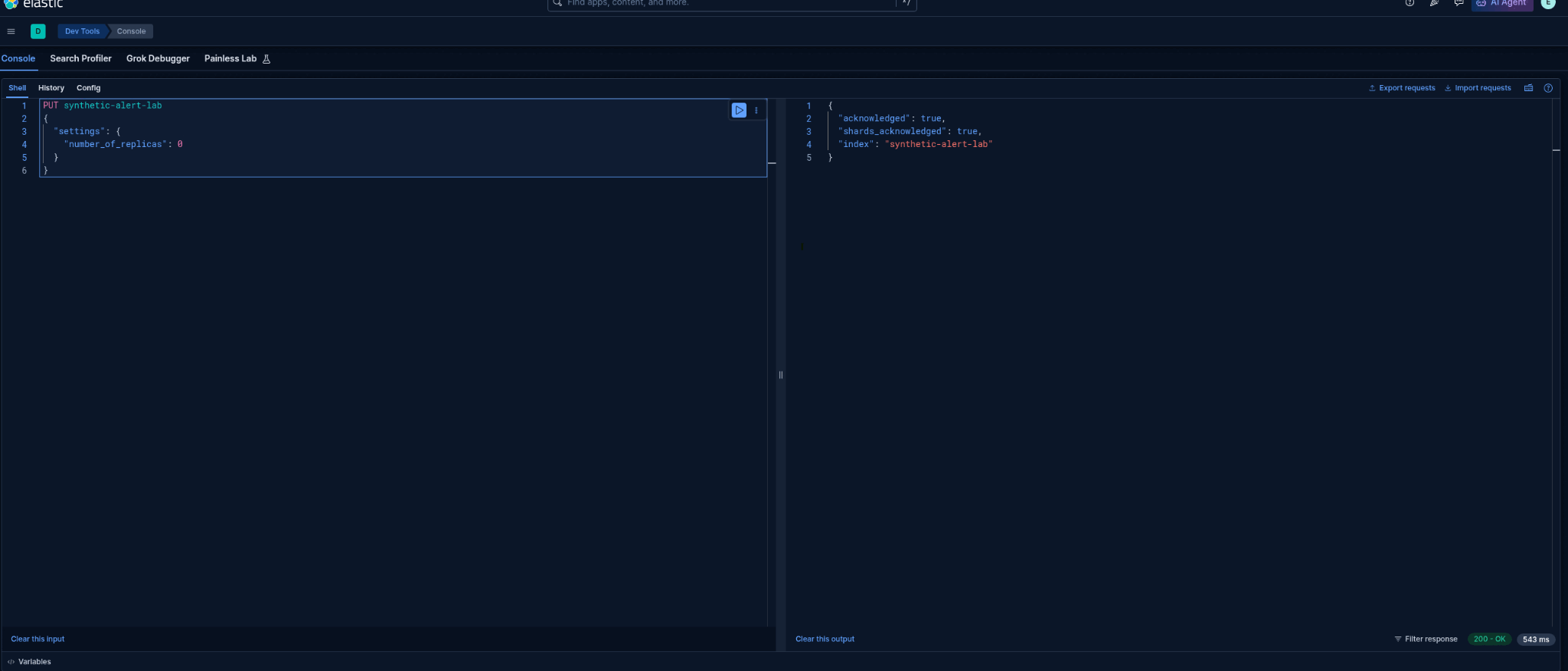Open the History sub-tab

[51, 88]
